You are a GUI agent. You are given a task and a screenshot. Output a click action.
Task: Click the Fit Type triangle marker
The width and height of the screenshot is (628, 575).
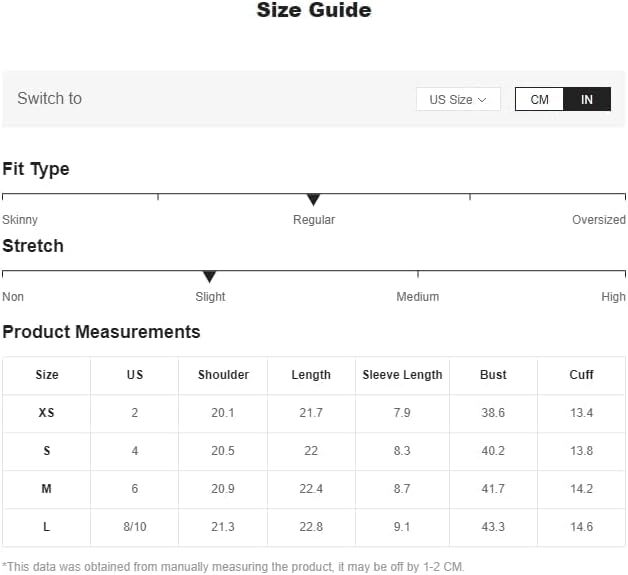tap(313, 200)
